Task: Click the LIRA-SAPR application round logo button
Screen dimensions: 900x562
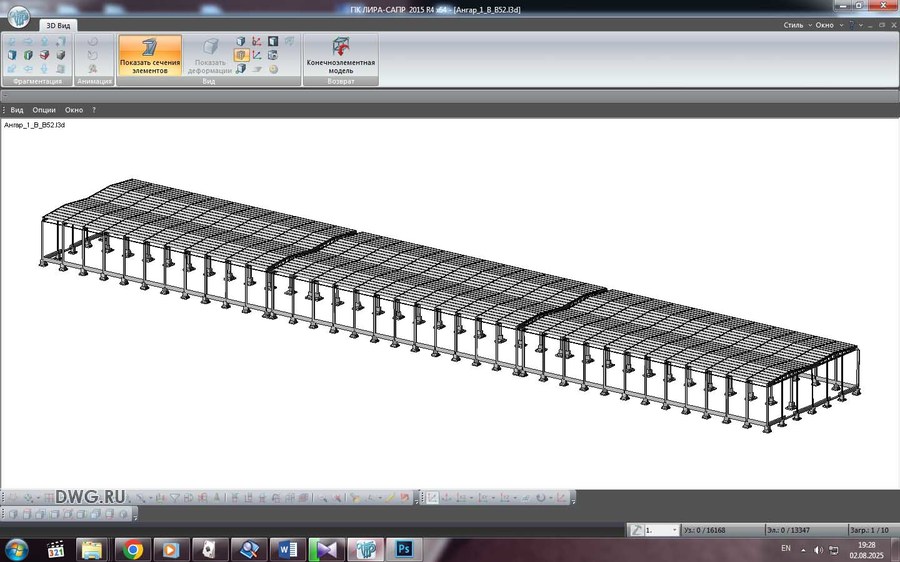Action: pyautogui.click(x=19, y=19)
